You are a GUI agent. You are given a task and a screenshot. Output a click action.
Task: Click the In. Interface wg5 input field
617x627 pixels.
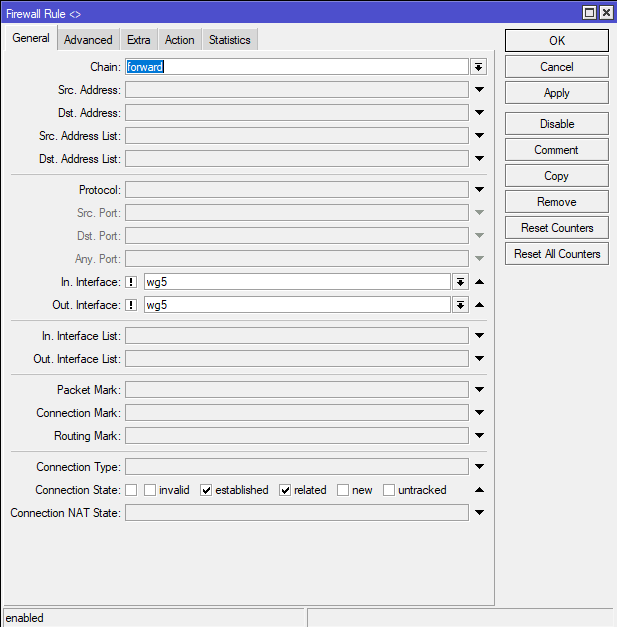(297, 282)
